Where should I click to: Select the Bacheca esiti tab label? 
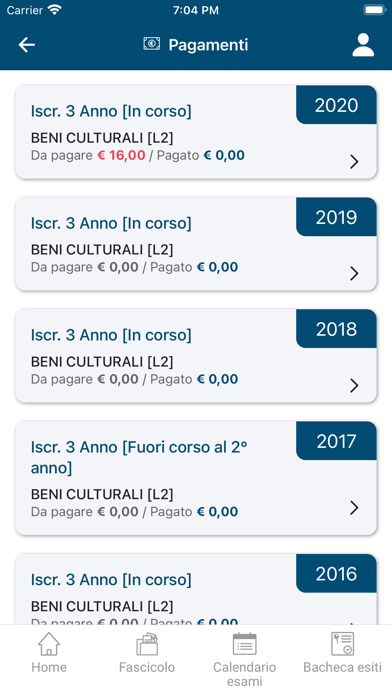[x=342, y=667]
